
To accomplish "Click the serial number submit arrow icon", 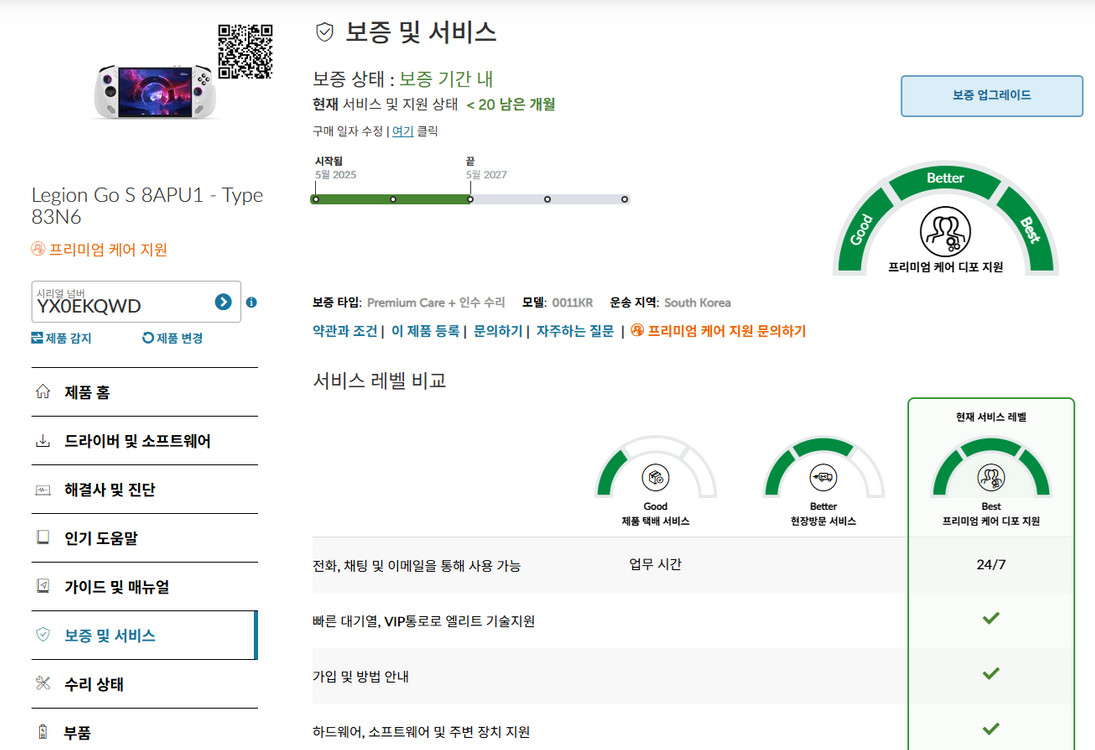I will 223,302.
